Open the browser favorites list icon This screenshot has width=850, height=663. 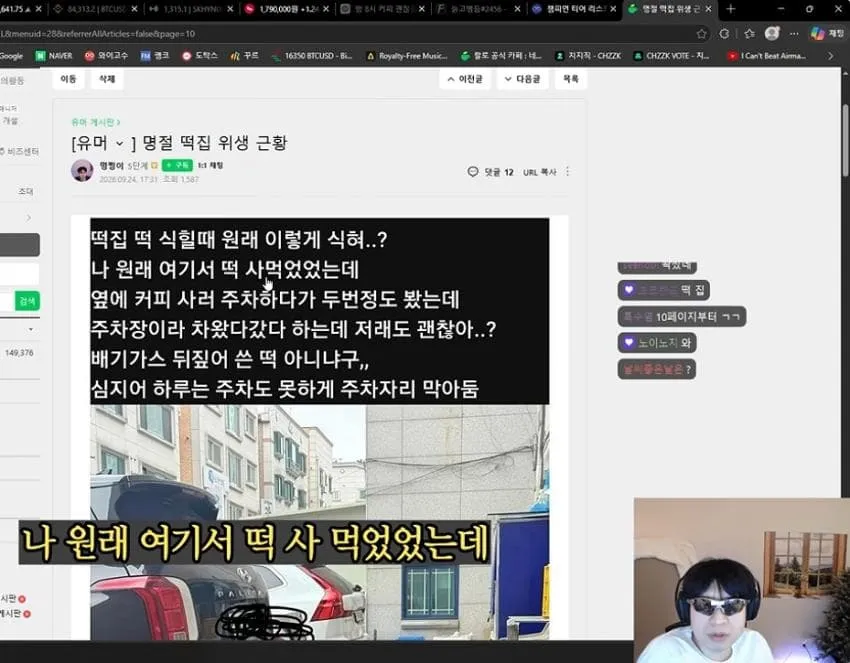pyautogui.click(x=749, y=34)
